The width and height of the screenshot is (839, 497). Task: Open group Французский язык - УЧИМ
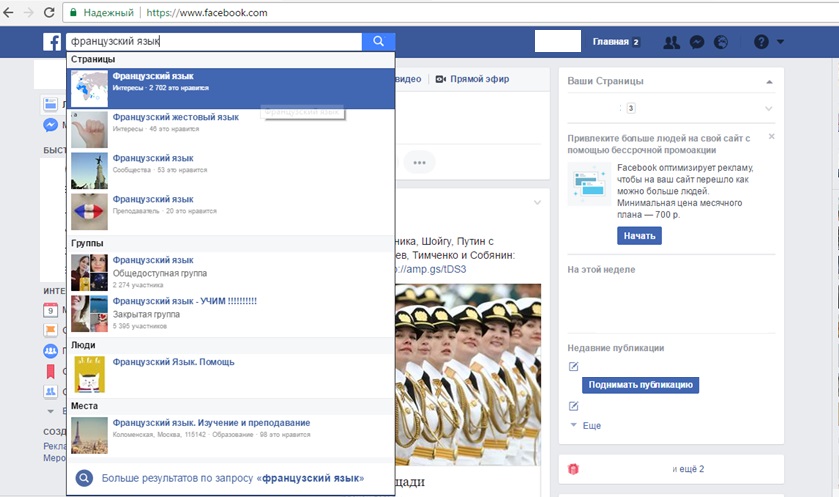pos(231,314)
